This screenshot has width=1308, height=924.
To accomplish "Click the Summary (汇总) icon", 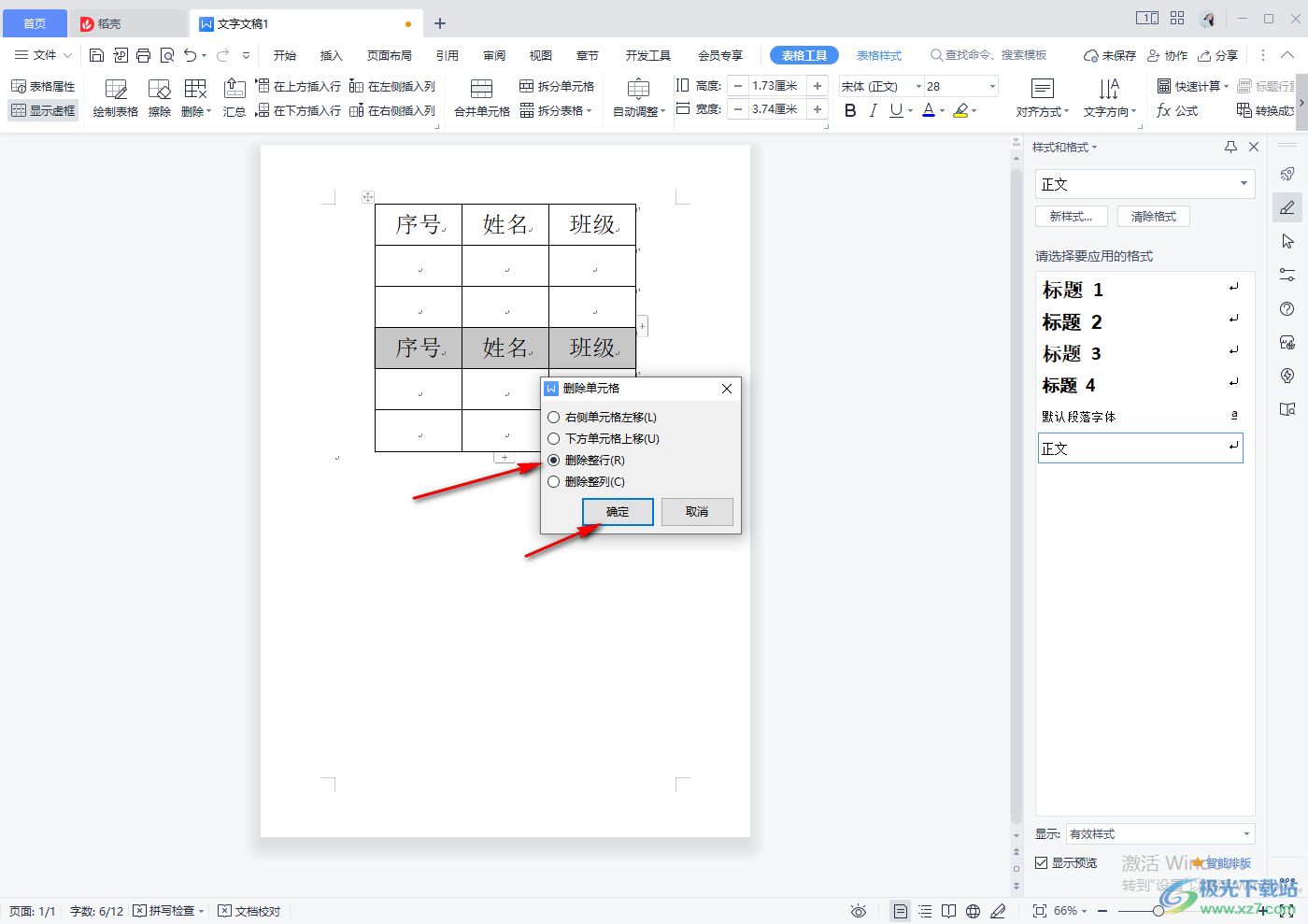I will click(235, 98).
